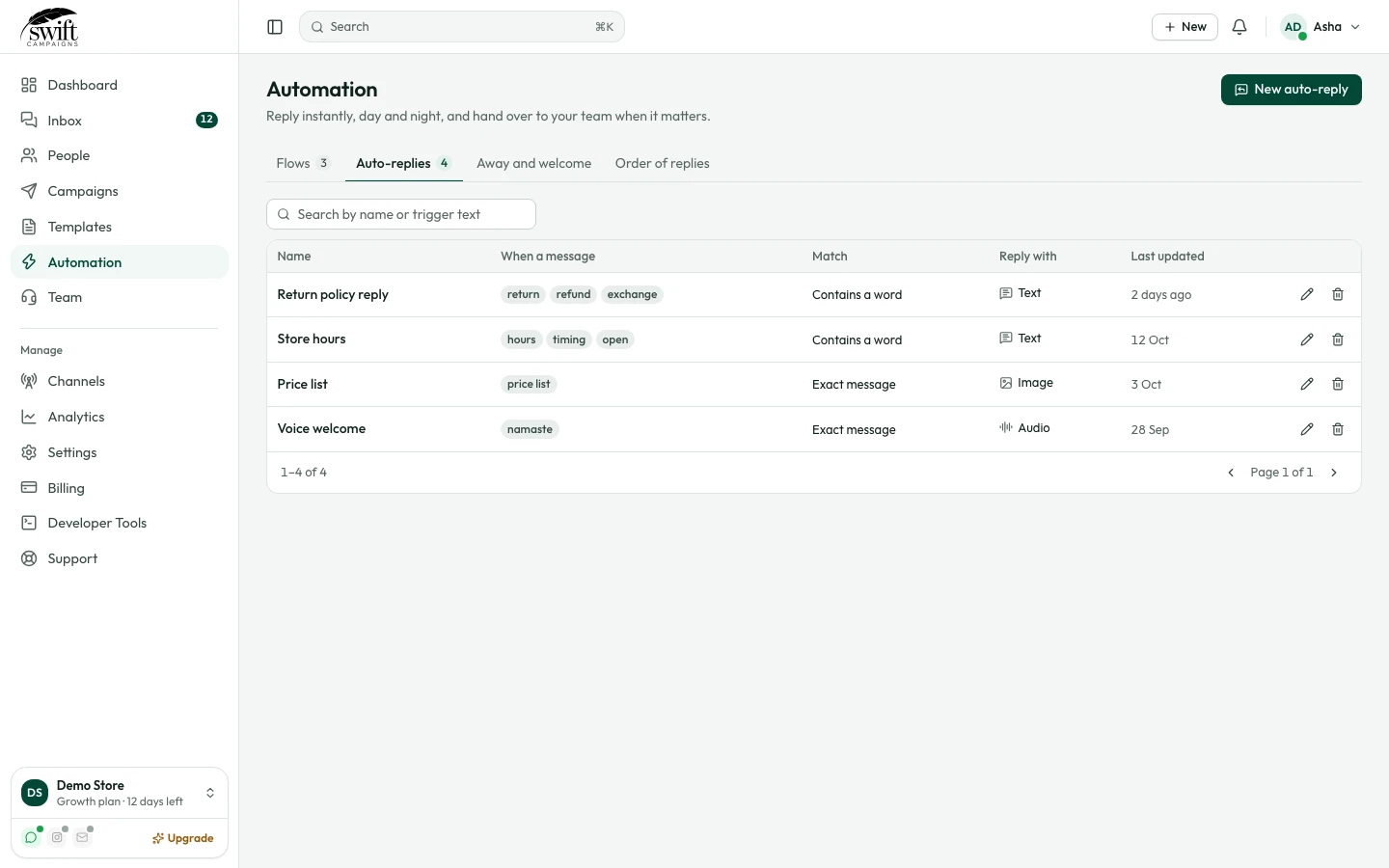1389x868 pixels.
Task: Click the Swift Campaigns logo
Action: (x=49, y=27)
